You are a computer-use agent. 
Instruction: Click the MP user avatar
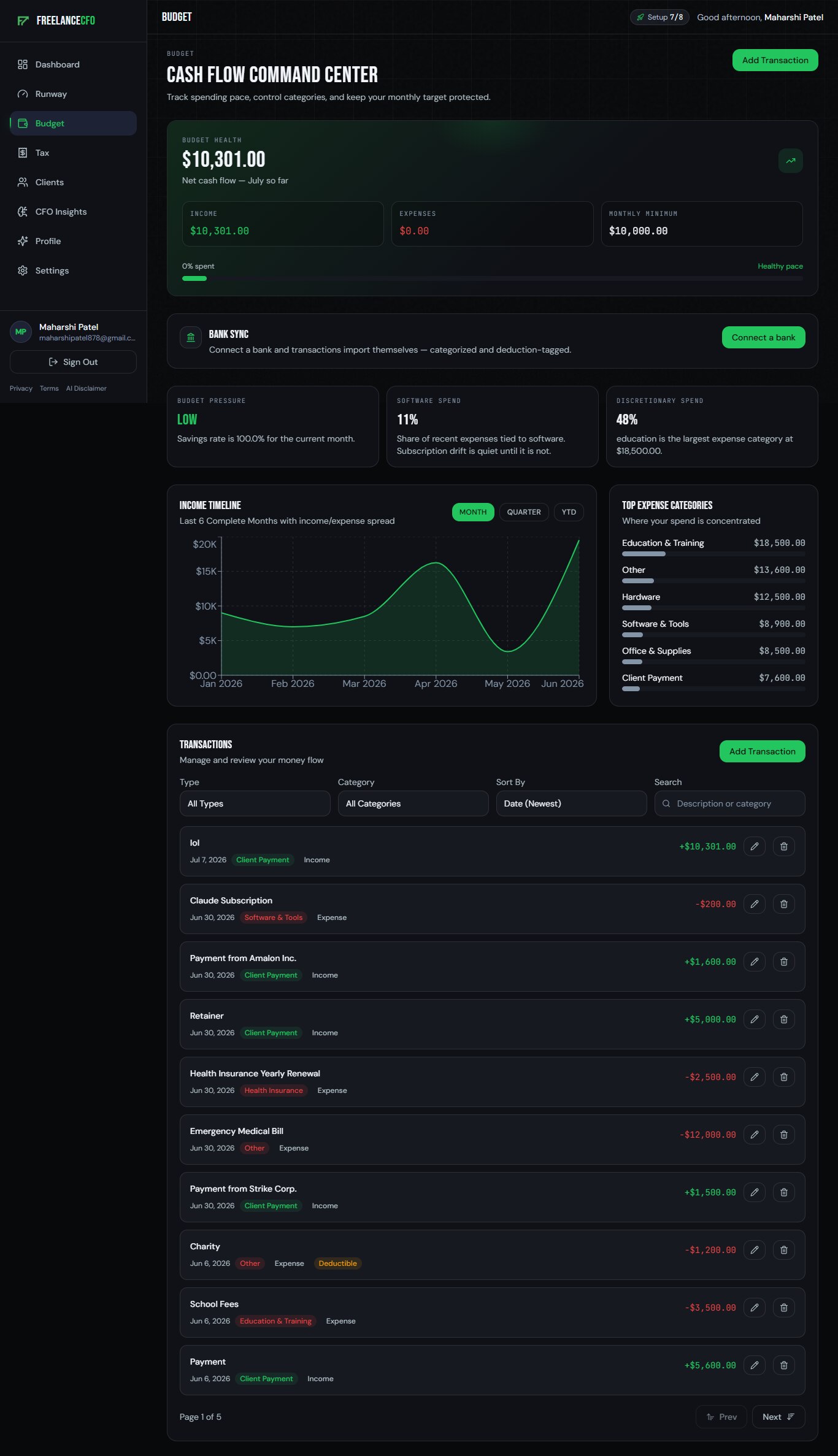click(x=21, y=332)
